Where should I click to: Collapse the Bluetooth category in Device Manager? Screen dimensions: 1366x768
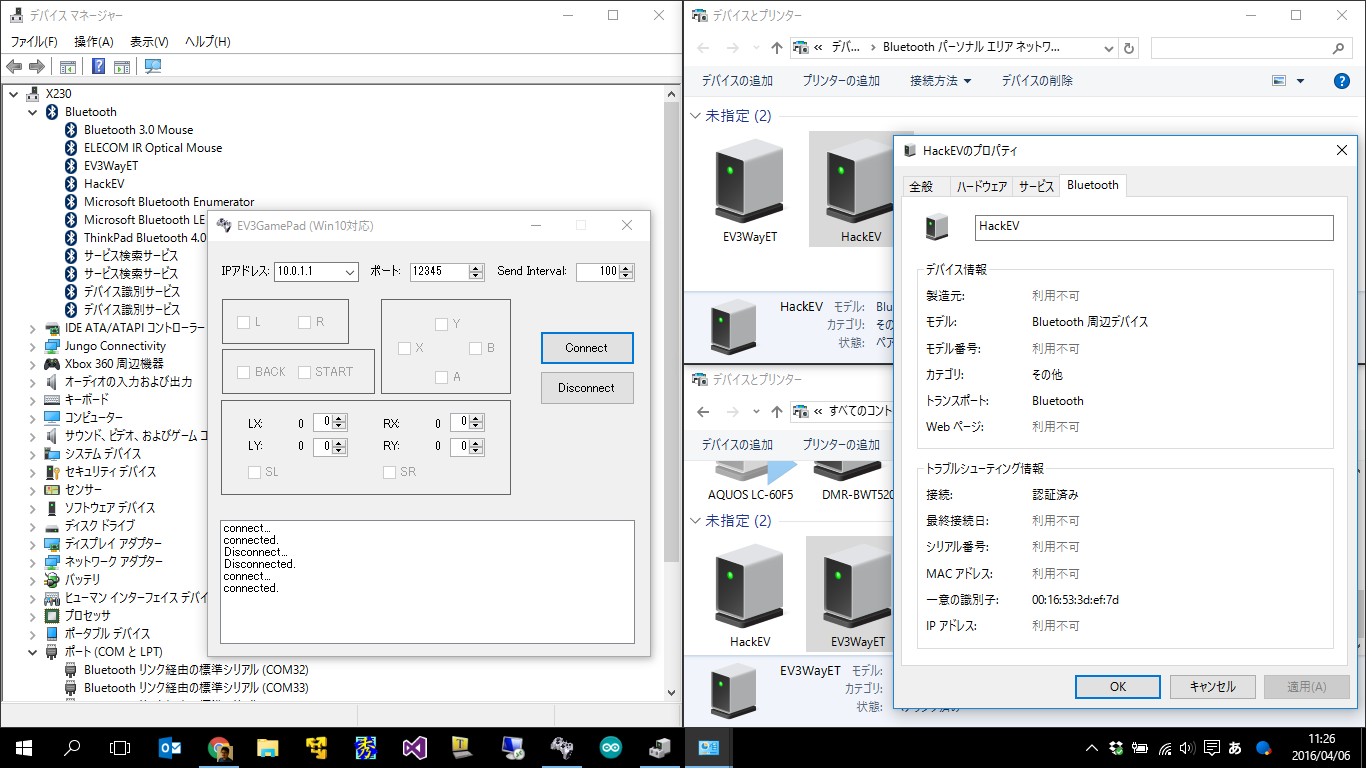[32, 112]
